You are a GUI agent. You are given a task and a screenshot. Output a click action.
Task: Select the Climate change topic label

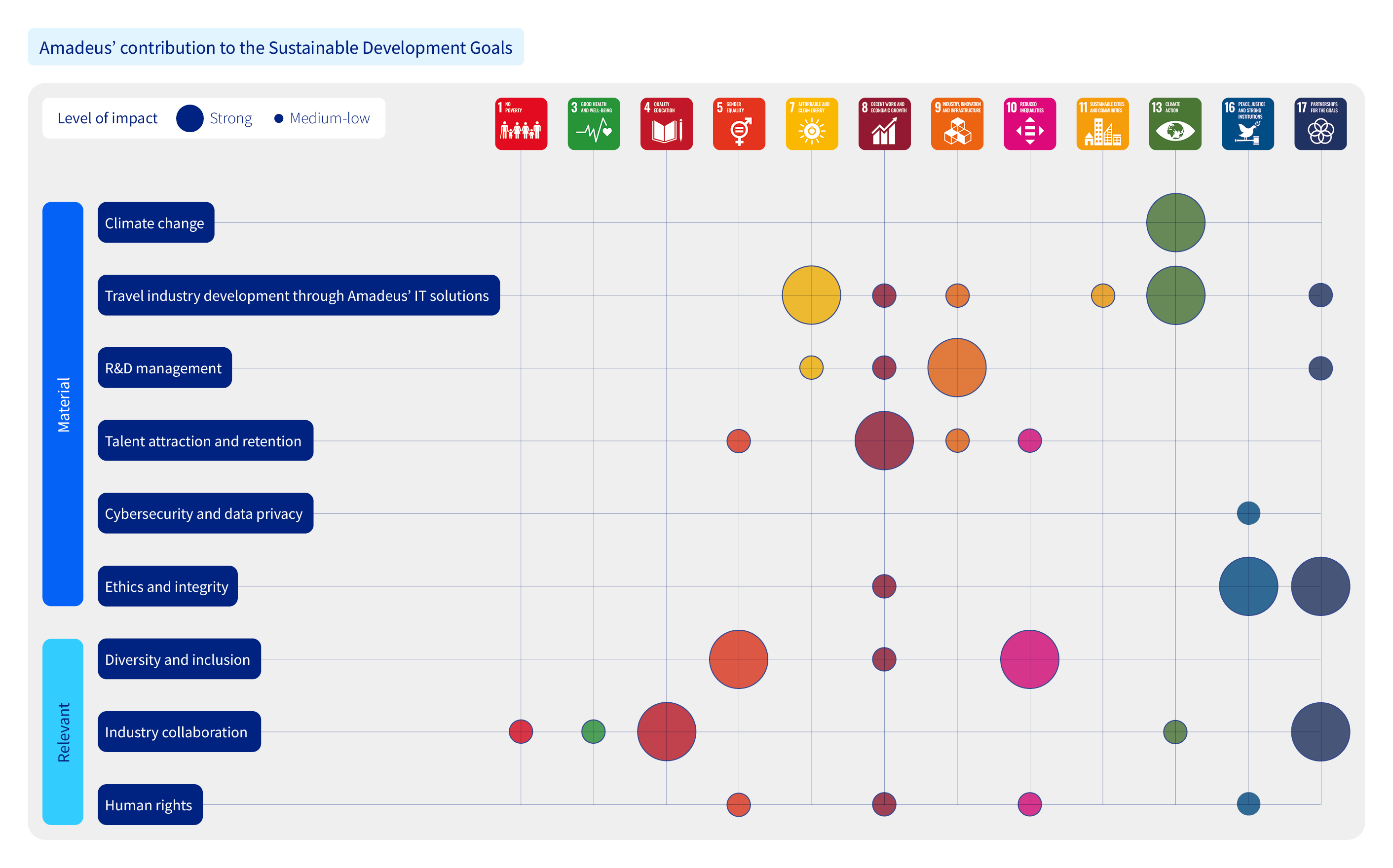[x=155, y=223]
